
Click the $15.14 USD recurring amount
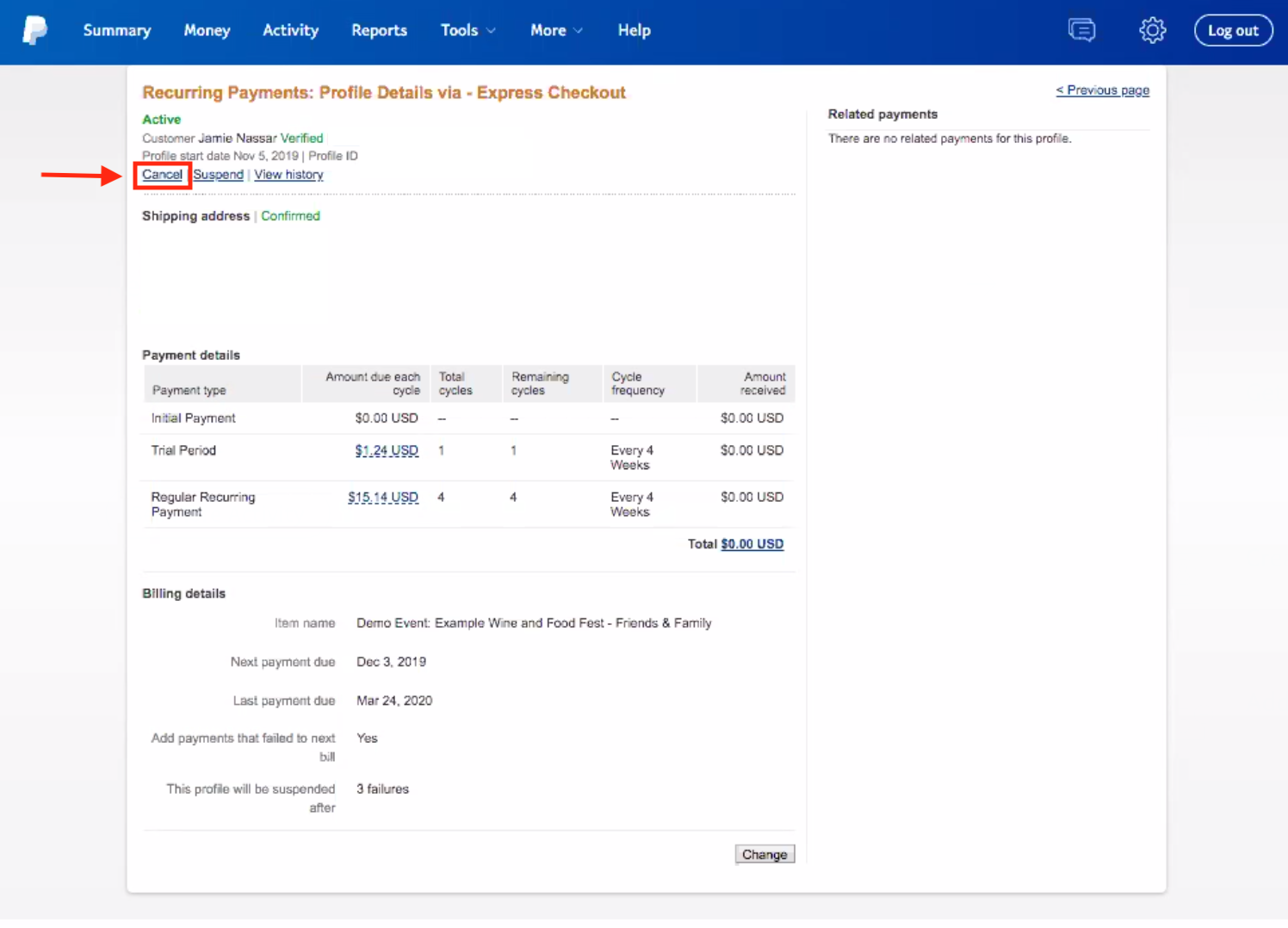(383, 498)
